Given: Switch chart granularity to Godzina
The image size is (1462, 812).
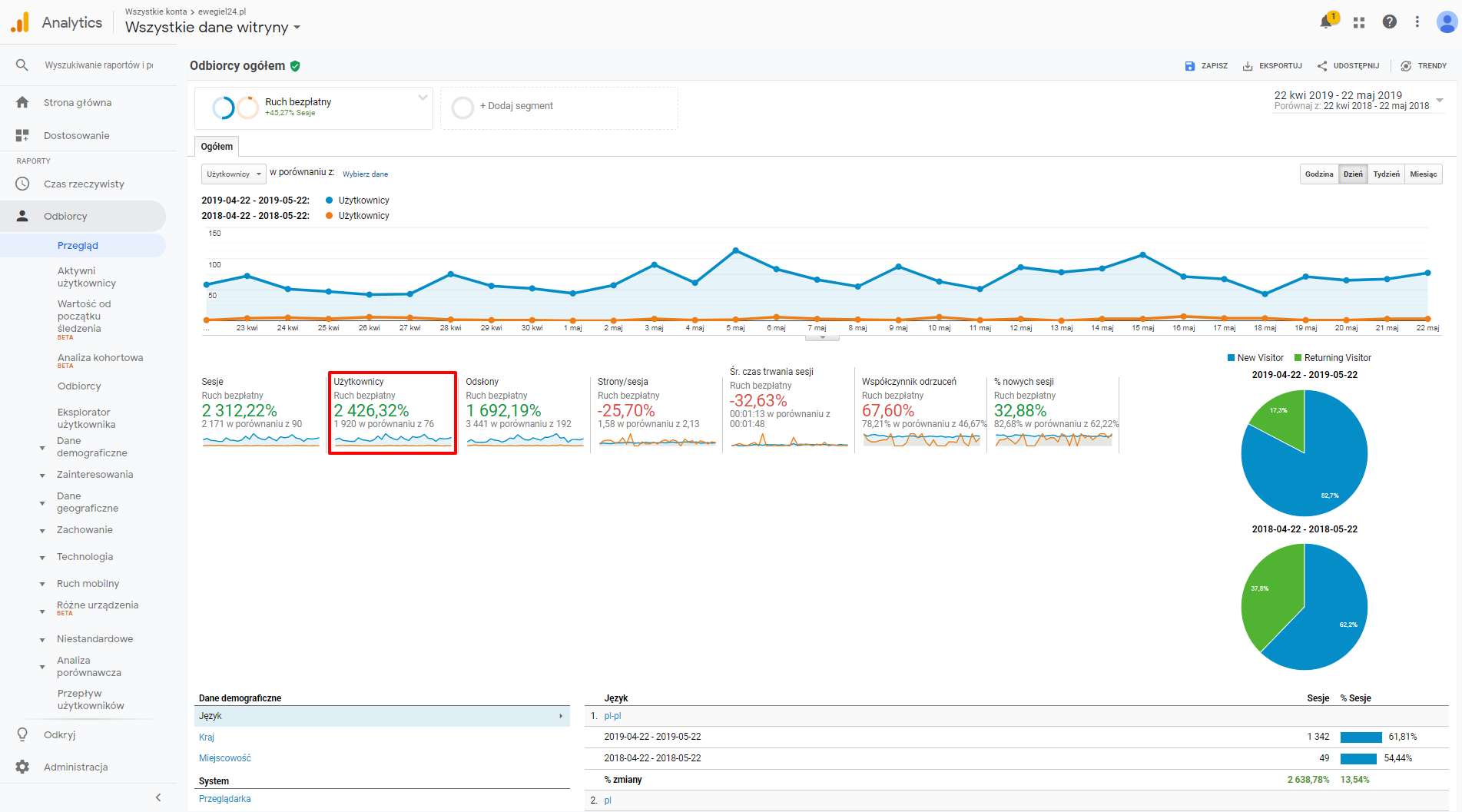Looking at the screenshot, I should [1319, 174].
